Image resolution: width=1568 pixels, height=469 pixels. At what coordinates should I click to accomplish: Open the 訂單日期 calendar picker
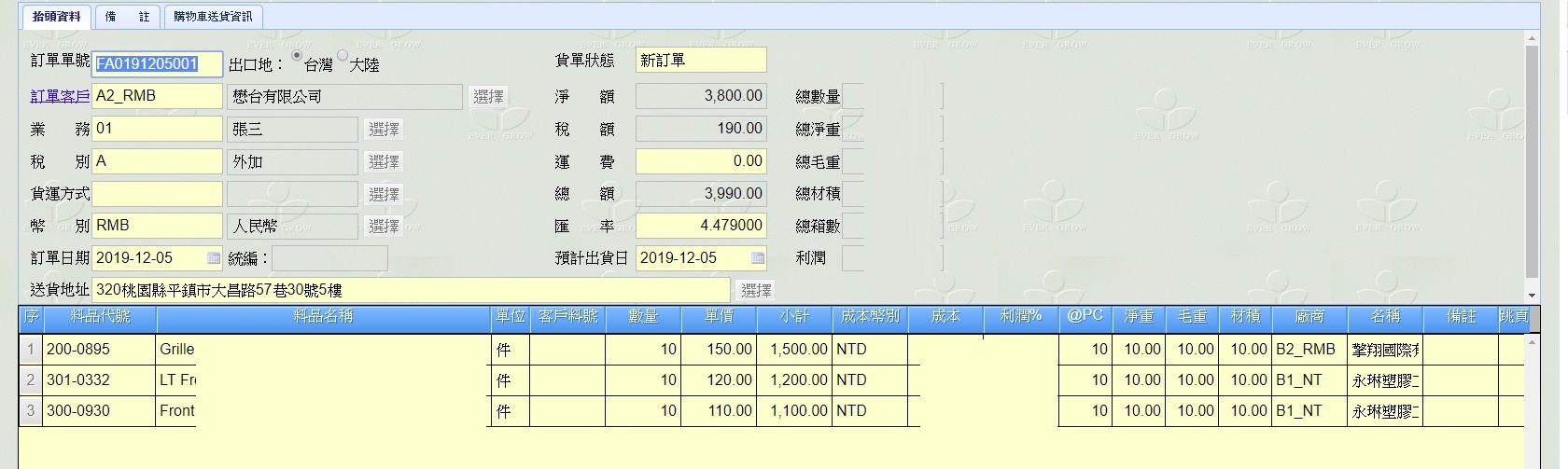214,258
